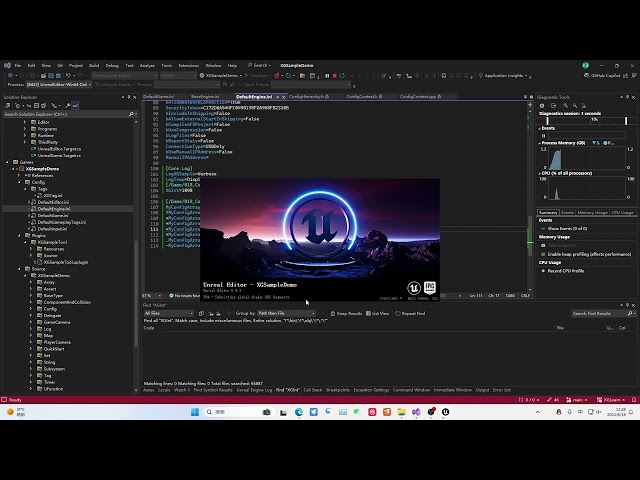Click the Diagnostic Tools settings gear icon
This screenshot has width=640, height=480.
point(542,106)
